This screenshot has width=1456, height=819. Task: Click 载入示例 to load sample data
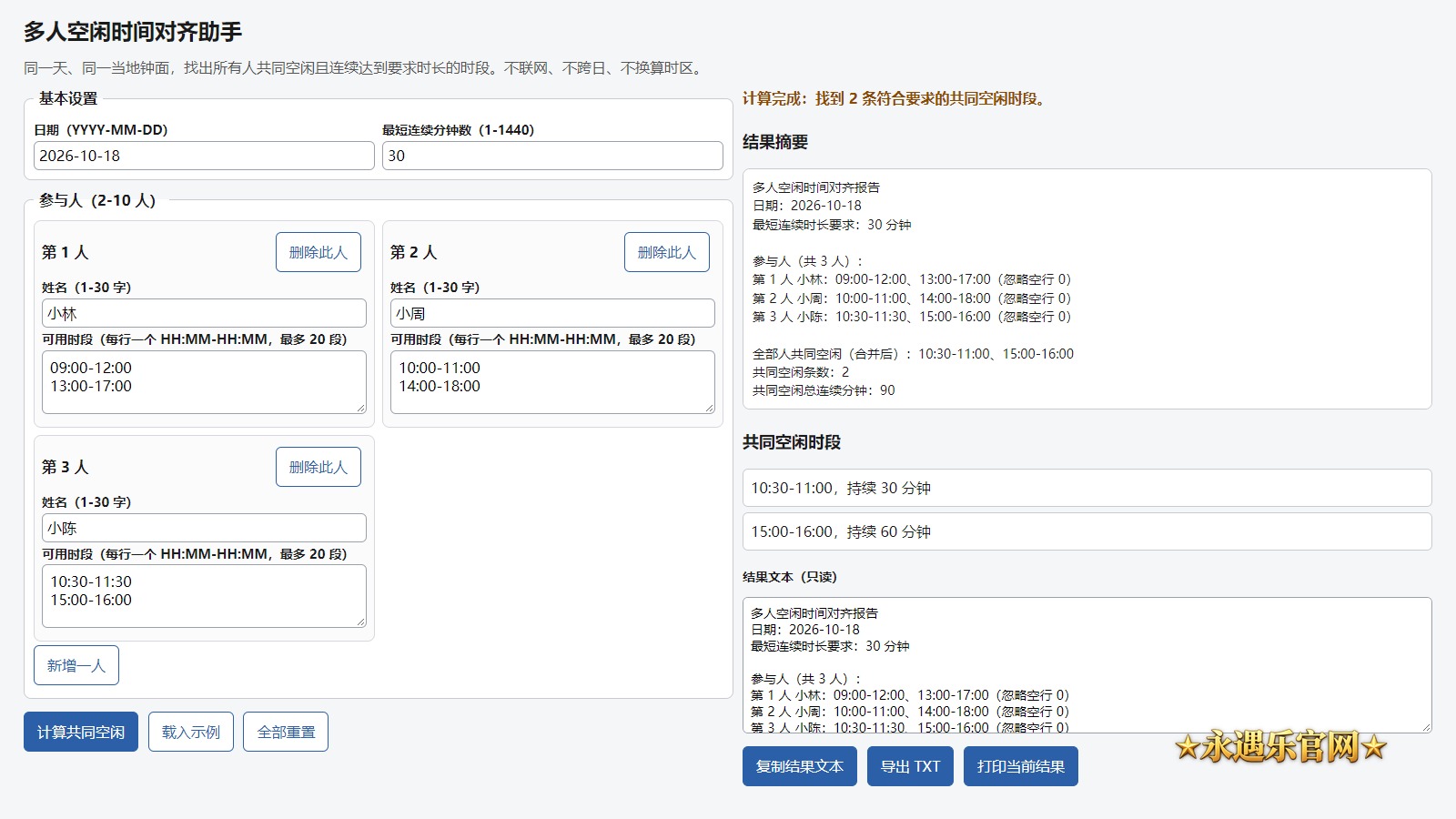click(x=191, y=732)
